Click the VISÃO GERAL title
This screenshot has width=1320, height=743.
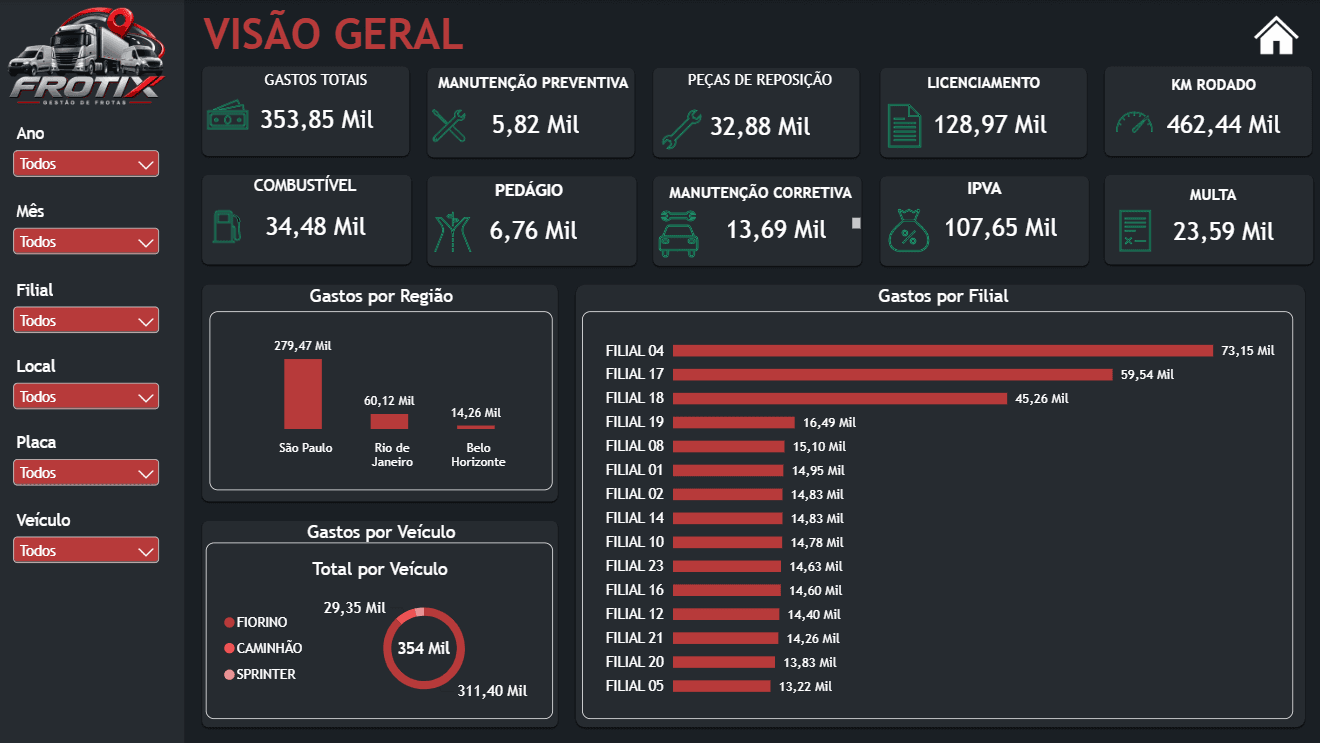[334, 34]
